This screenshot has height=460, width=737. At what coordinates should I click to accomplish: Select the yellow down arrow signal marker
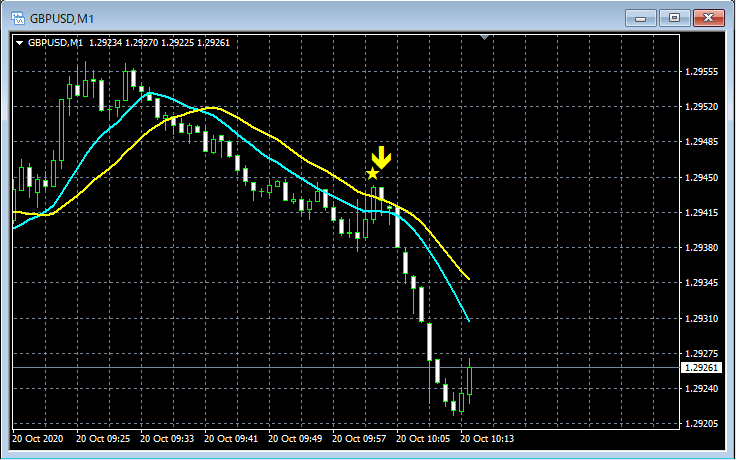pyautogui.click(x=381, y=157)
